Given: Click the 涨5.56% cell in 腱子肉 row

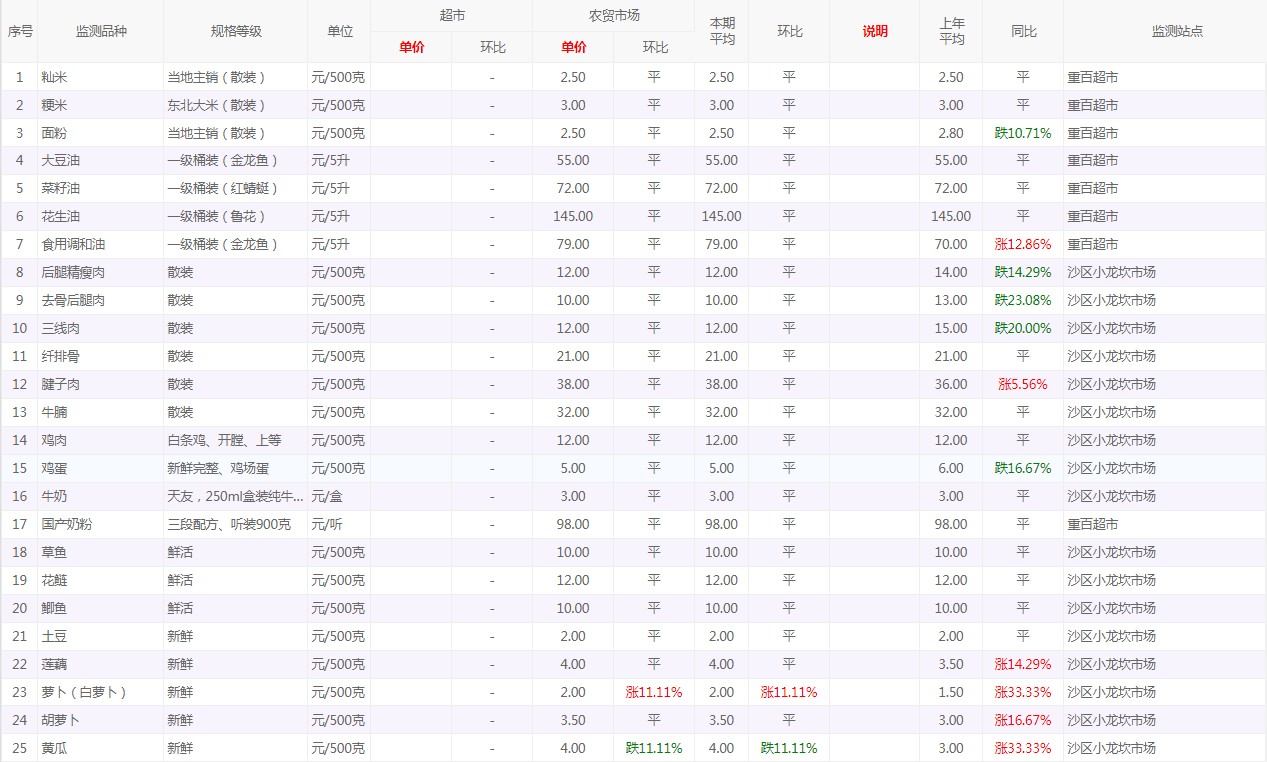Looking at the screenshot, I should point(1022,384).
